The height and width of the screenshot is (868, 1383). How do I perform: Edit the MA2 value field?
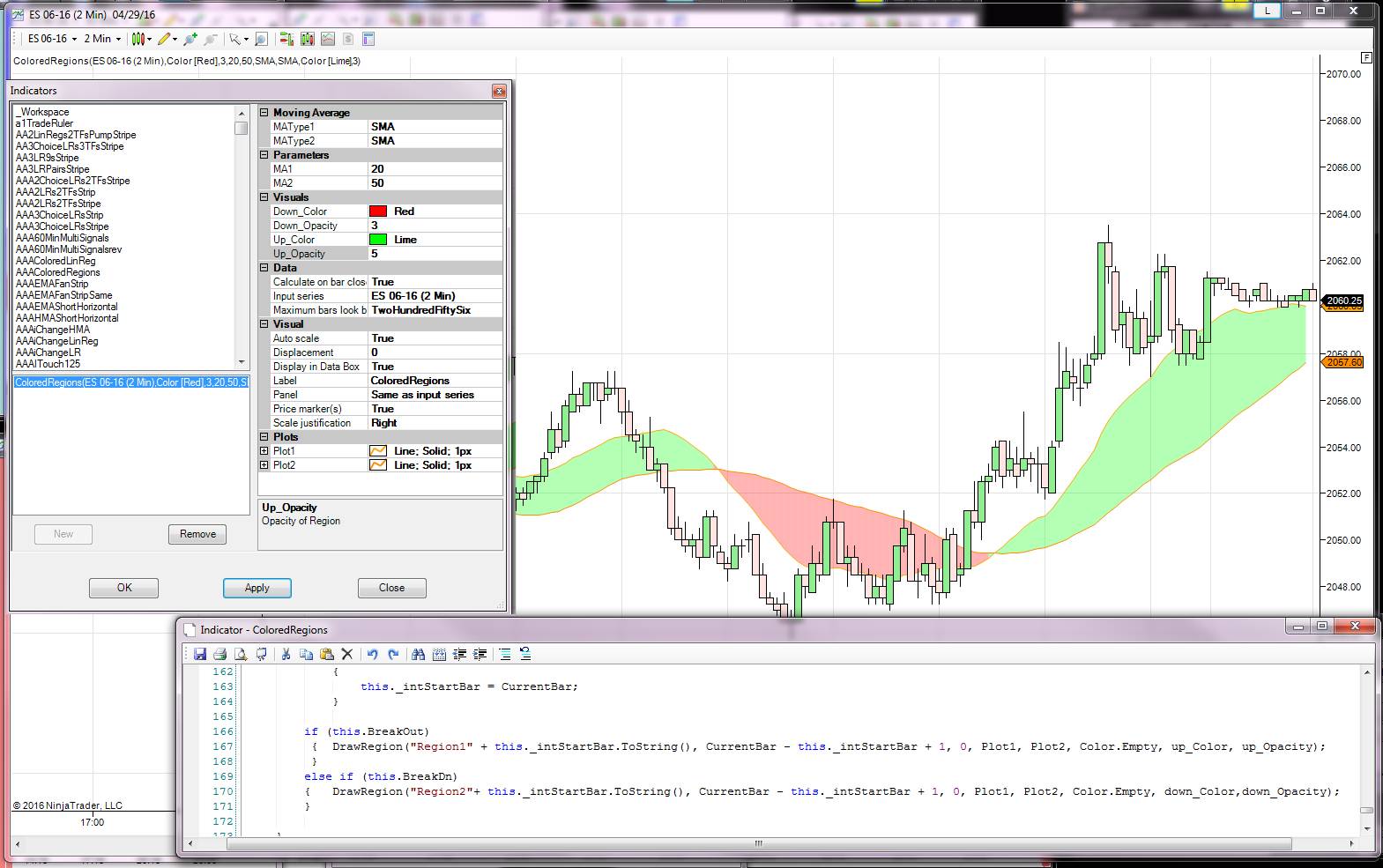pyautogui.click(x=435, y=183)
